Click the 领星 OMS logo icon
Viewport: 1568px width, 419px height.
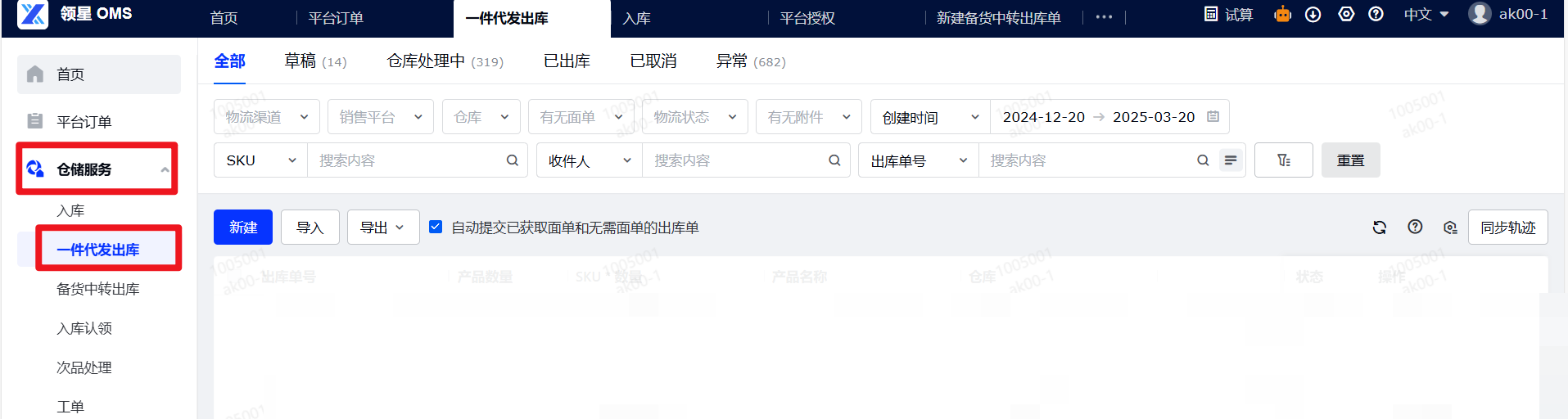[x=33, y=15]
